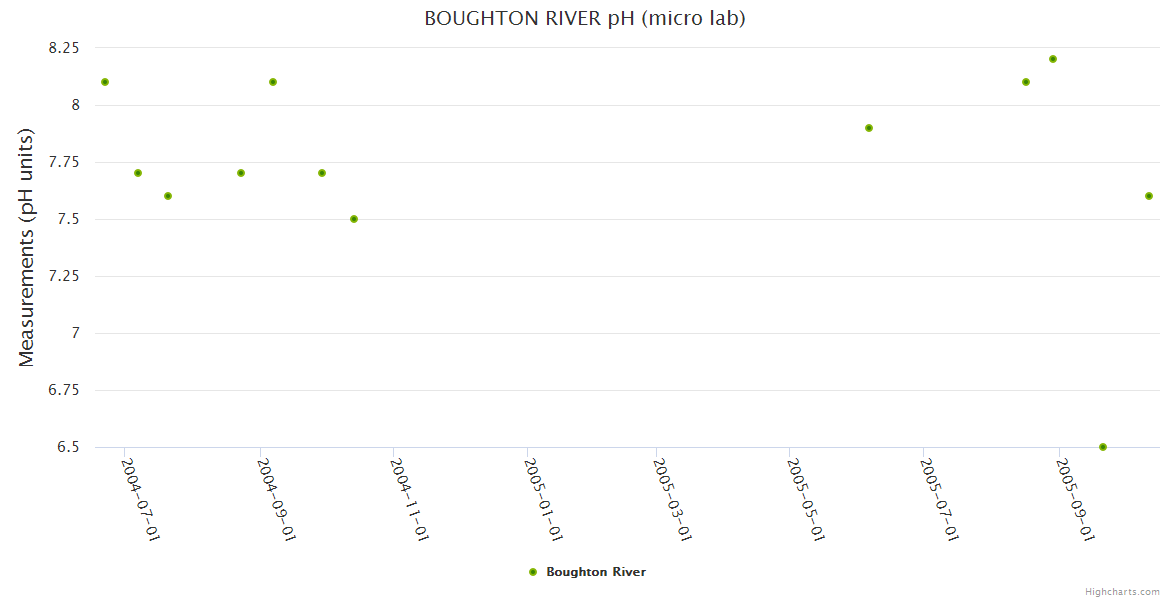Click the green Boughton River legend marker
Screen dimensions: 1170x600
coord(533,572)
